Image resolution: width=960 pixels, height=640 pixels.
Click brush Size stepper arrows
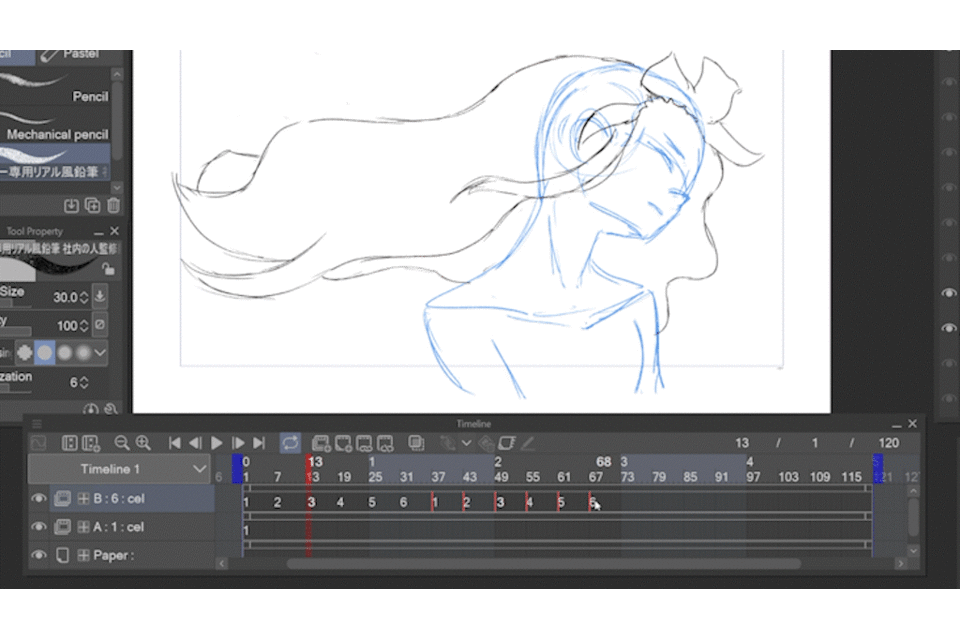(84, 297)
